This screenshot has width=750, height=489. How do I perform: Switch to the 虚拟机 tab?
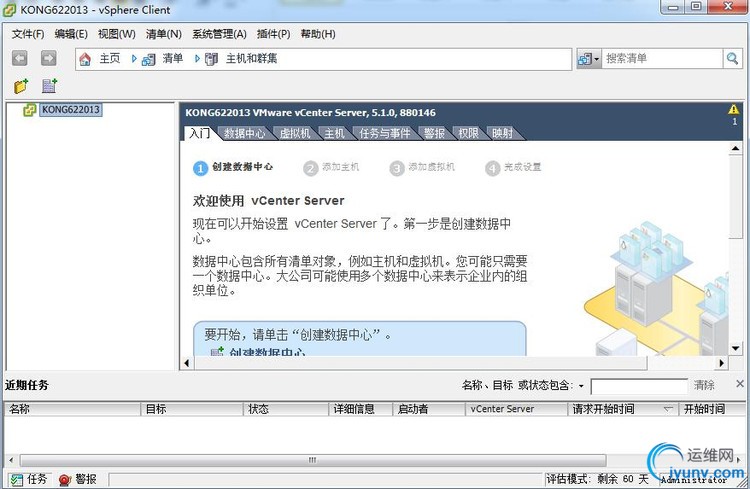click(295, 133)
